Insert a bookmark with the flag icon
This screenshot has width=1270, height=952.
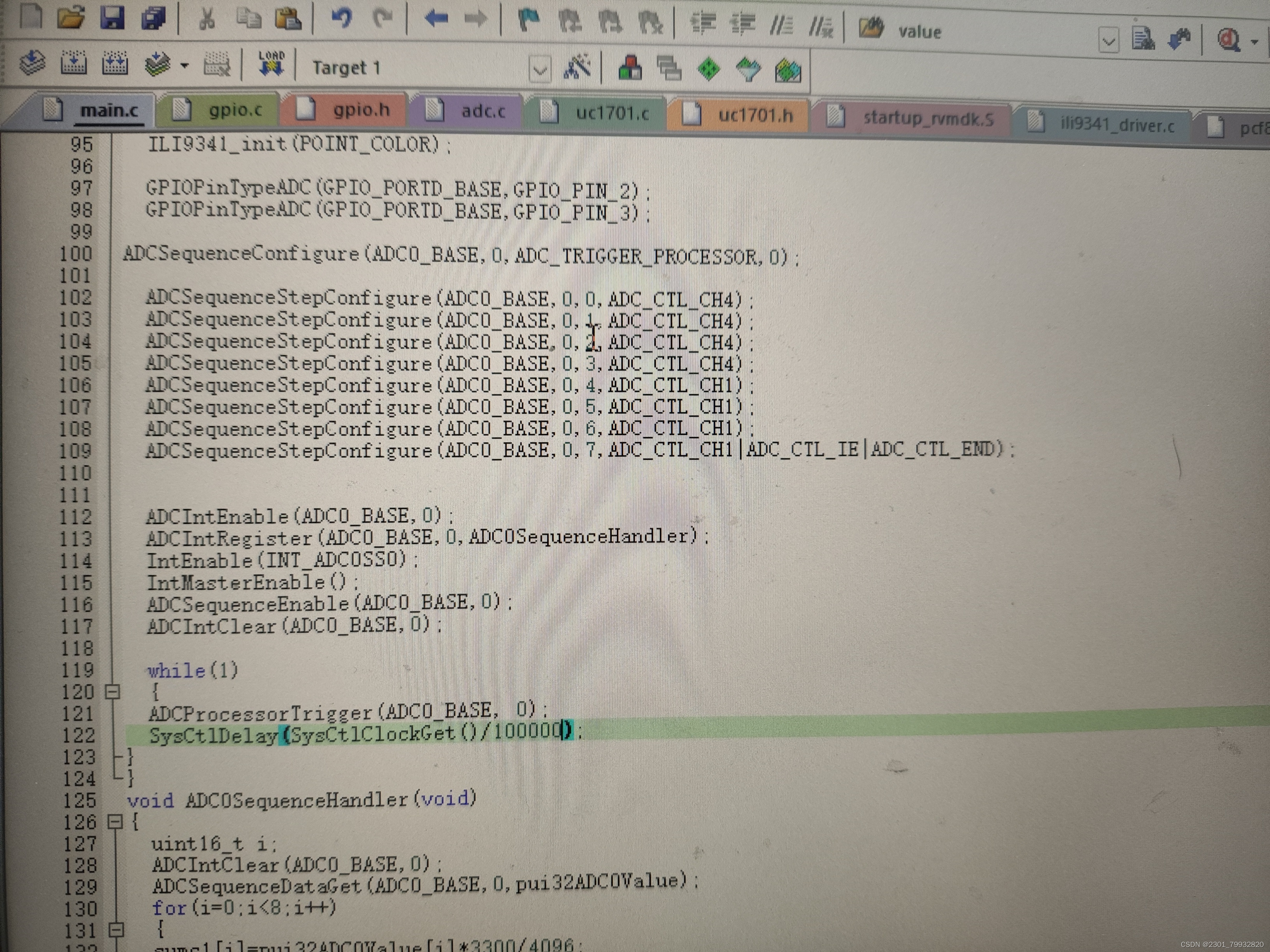pyautogui.click(x=529, y=21)
